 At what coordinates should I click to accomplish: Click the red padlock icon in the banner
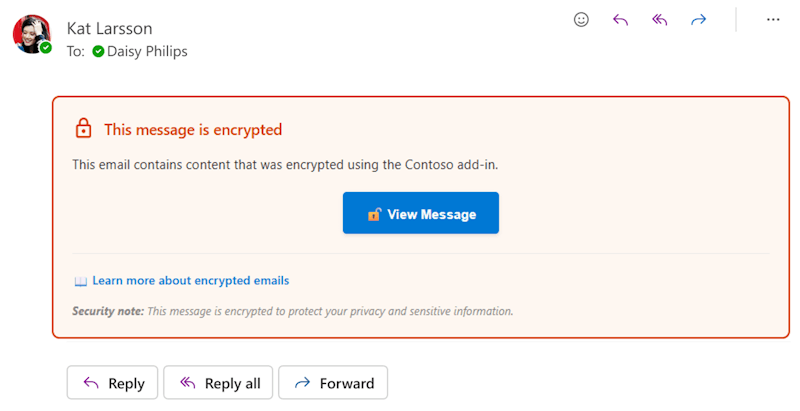tap(83, 129)
